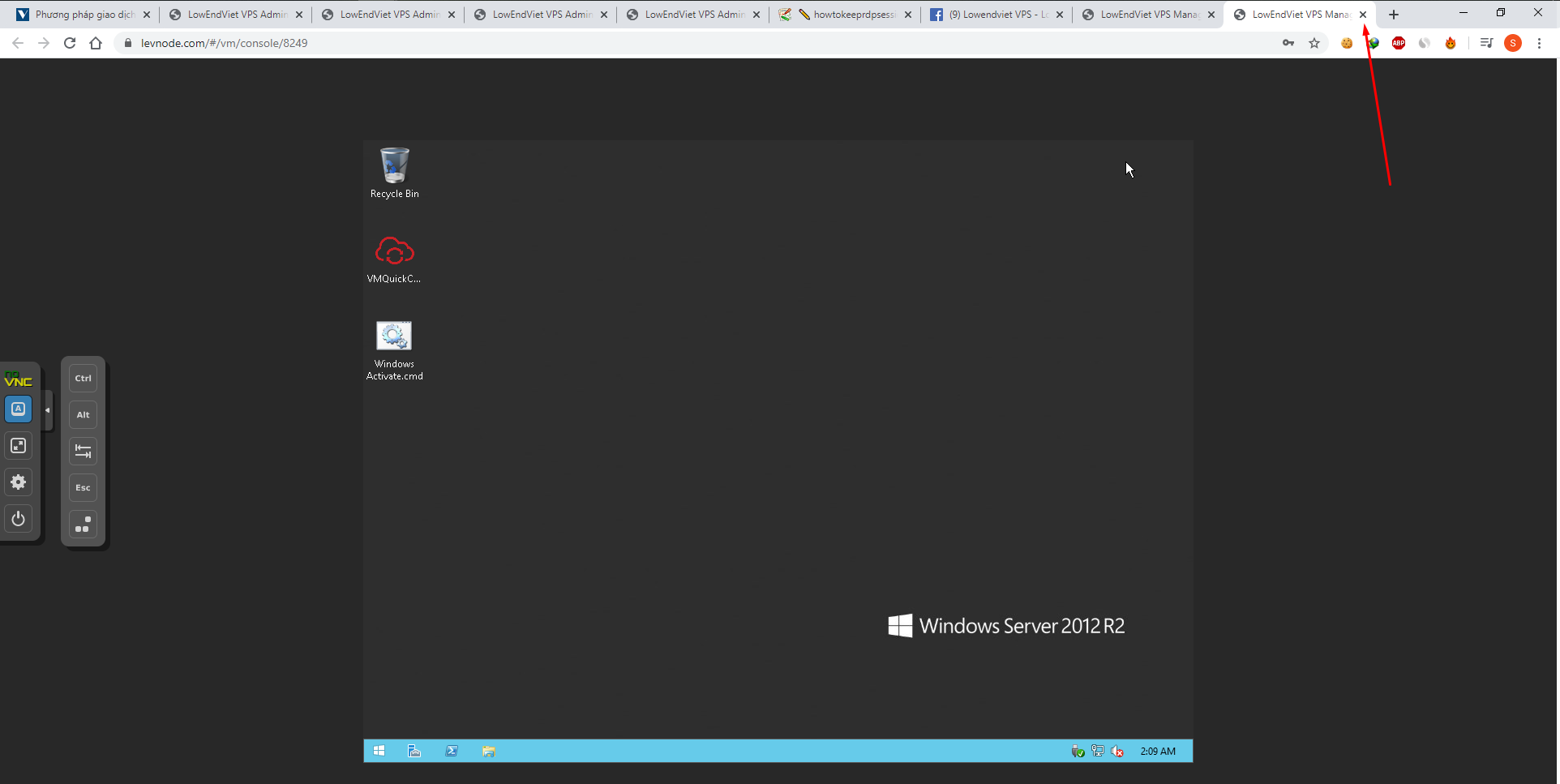Toggle the noVNC extra keys panel
The height and width of the screenshot is (784, 1560).
point(18,409)
